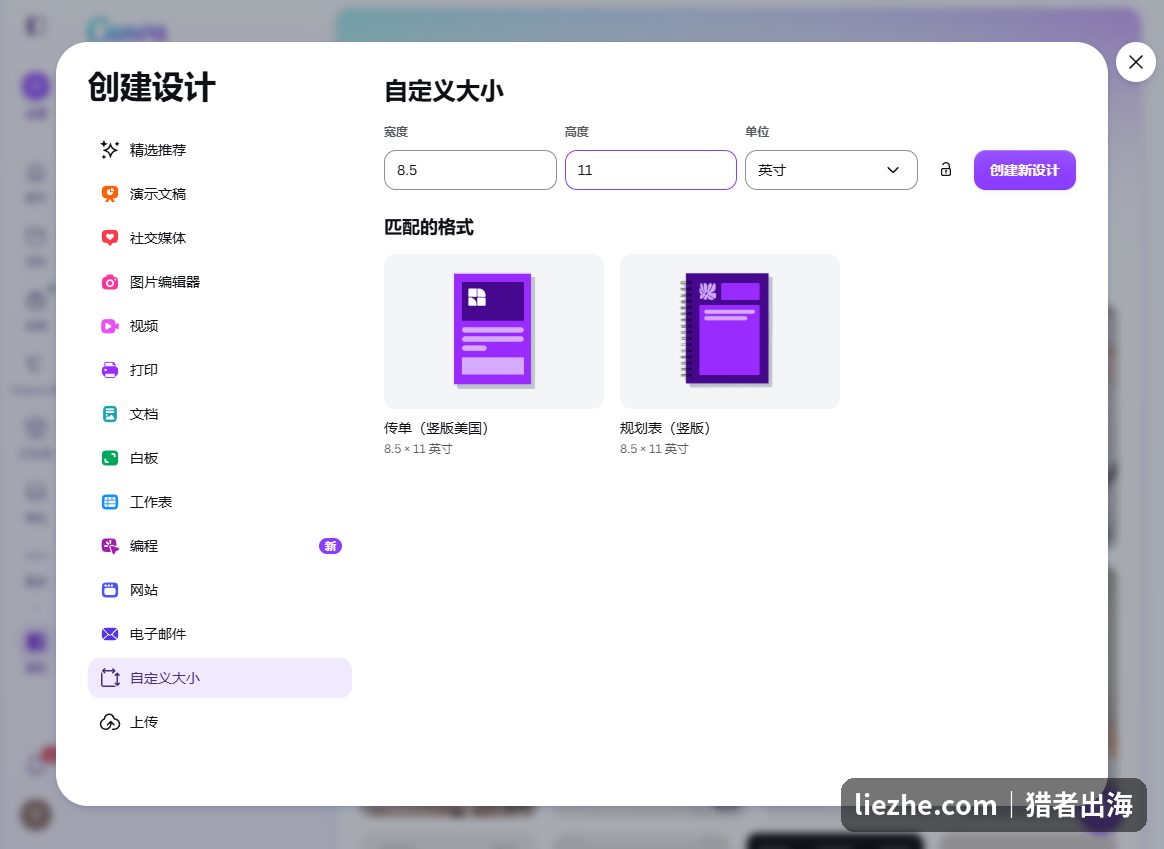
Task: Click the blue 工作表 sheet icon
Action: point(110,502)
